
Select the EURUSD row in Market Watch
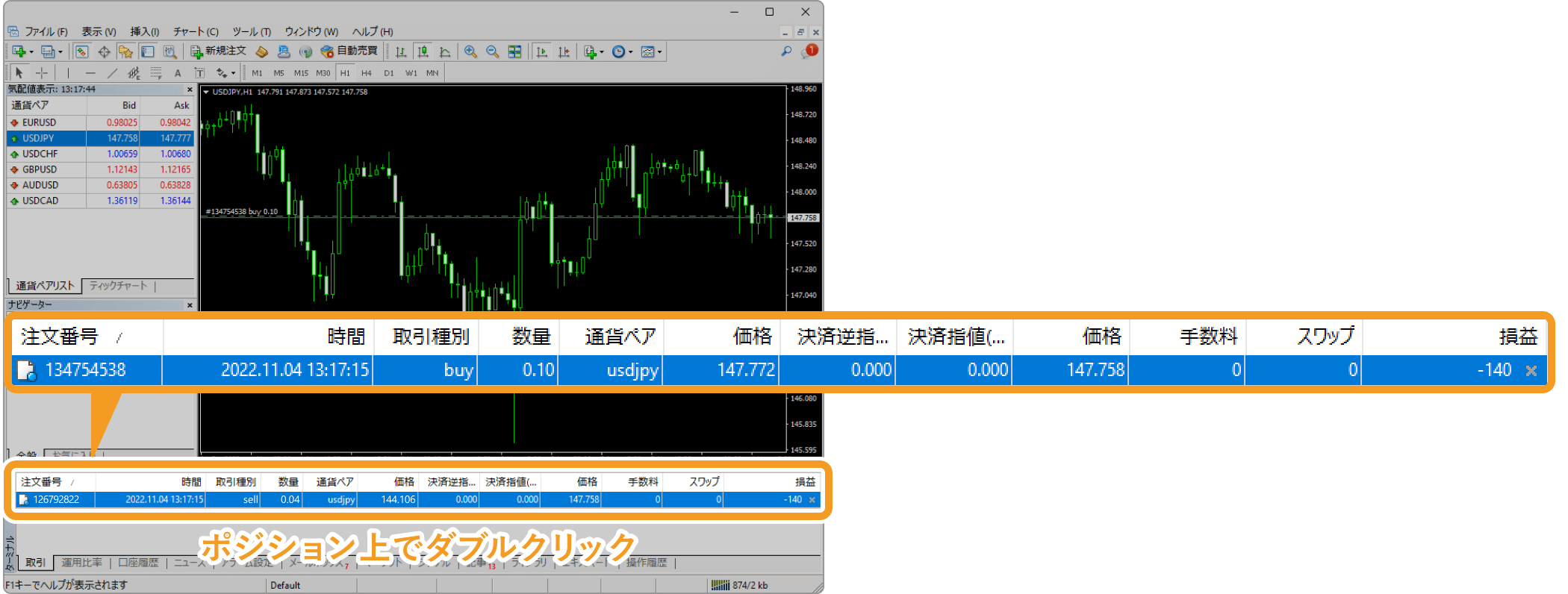point(100,122)
